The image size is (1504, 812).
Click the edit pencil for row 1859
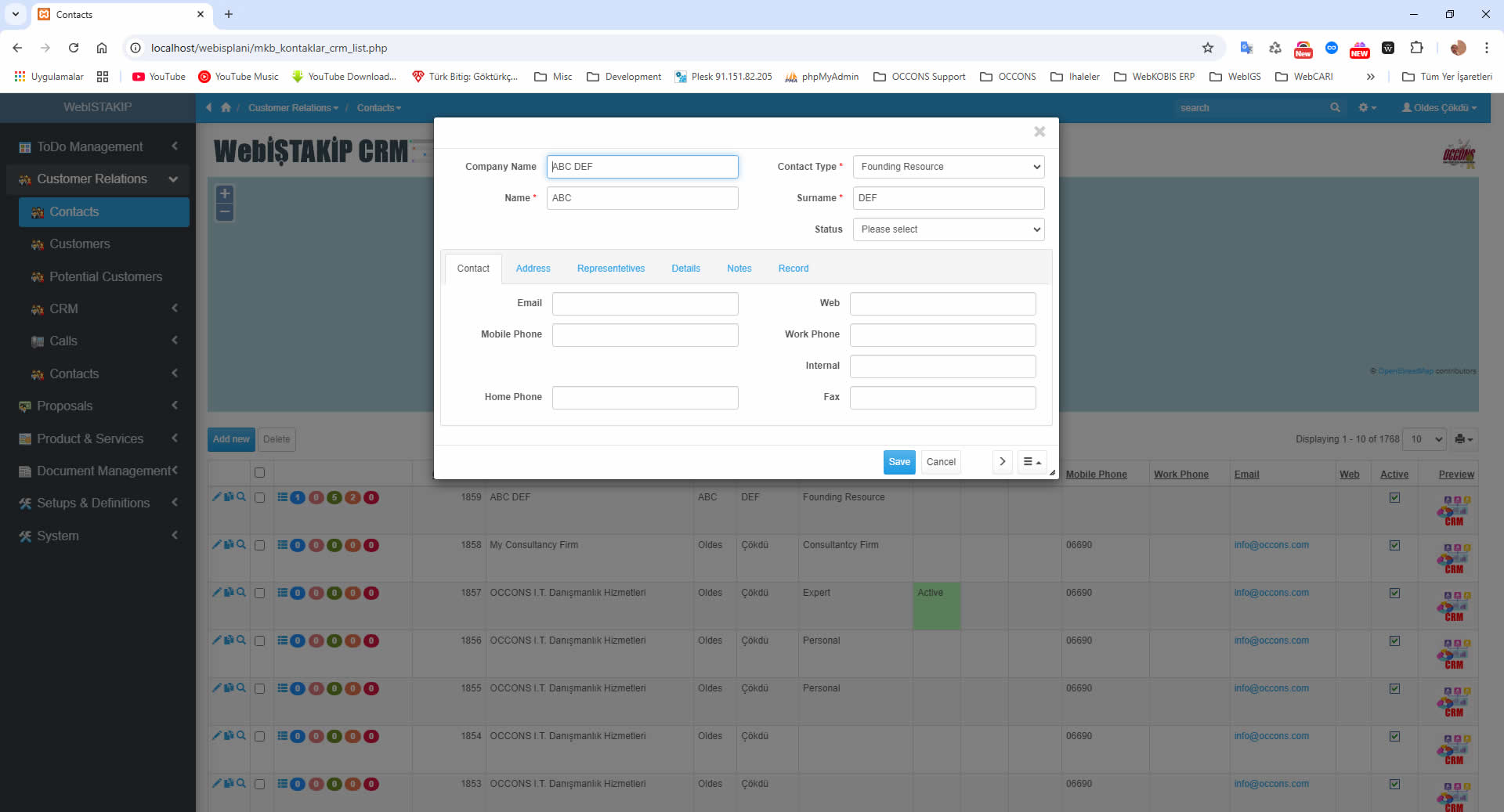pos(216,496)
